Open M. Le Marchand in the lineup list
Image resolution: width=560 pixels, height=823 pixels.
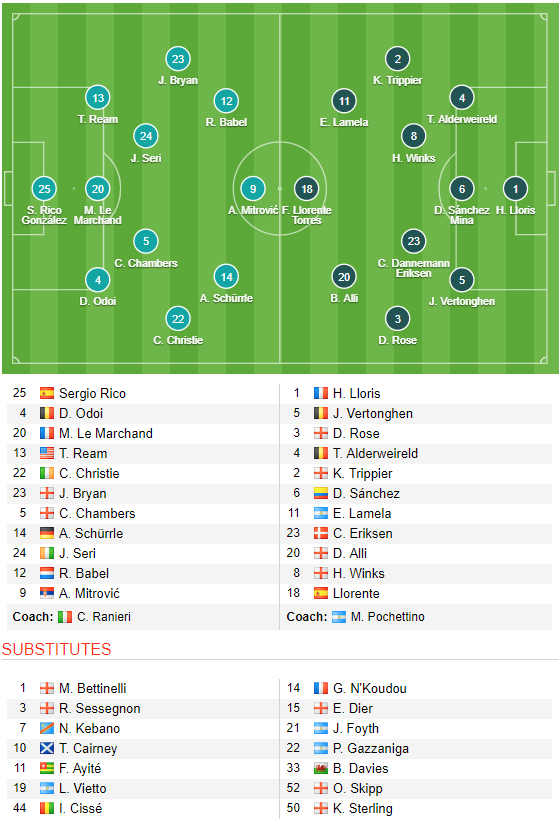tap(106, 434)
